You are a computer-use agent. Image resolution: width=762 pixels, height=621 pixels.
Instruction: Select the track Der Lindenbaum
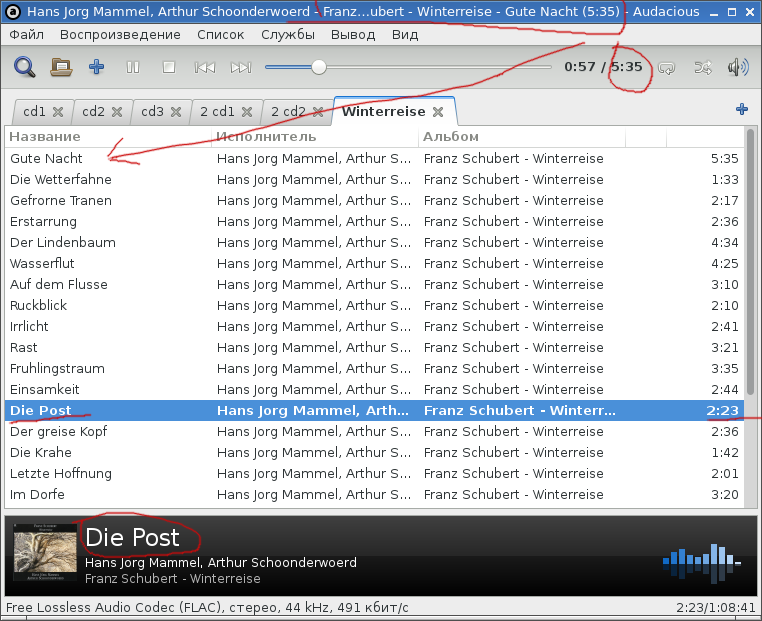[374, 242]
